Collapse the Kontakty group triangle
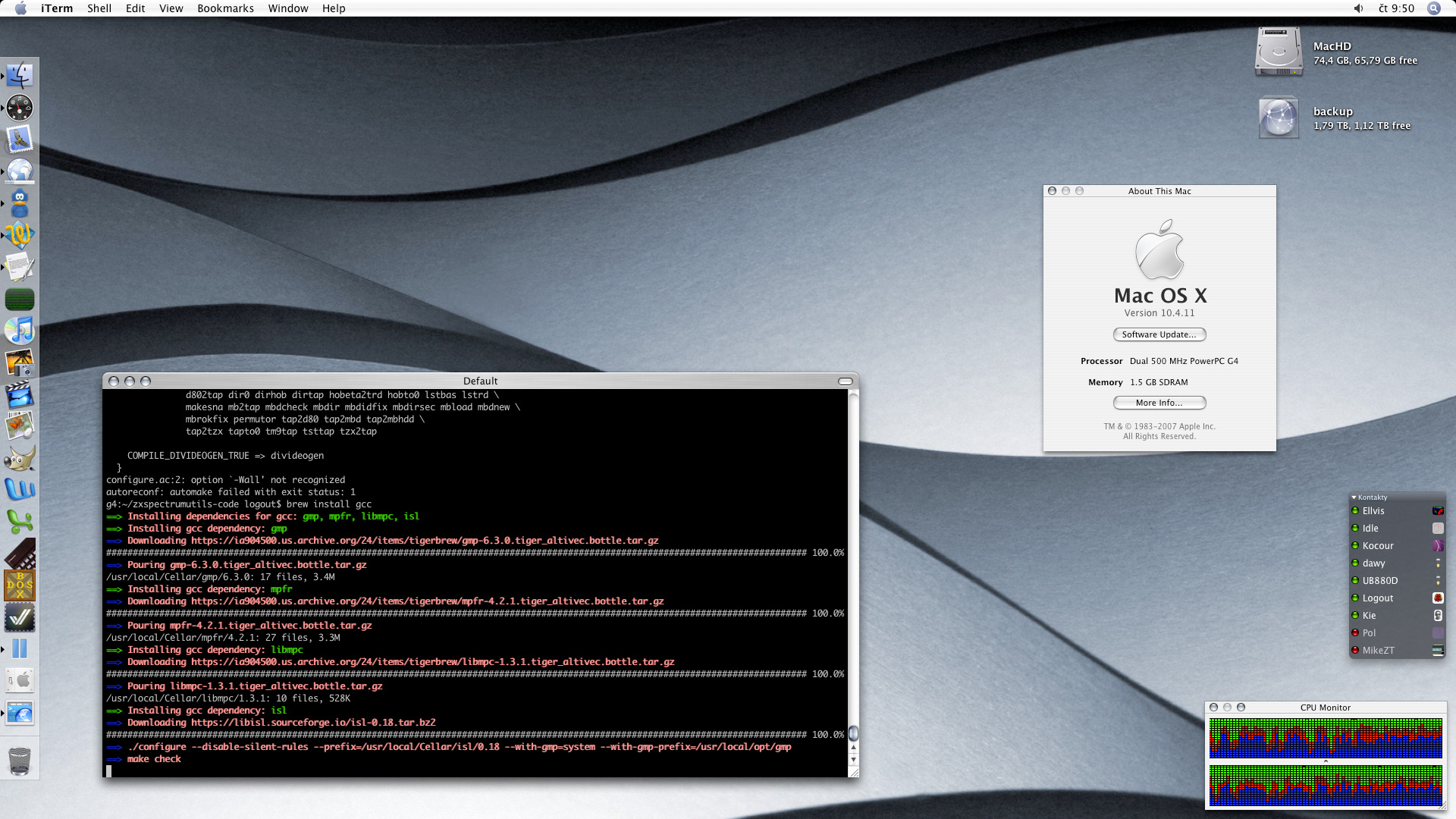 coord(1354,497)
